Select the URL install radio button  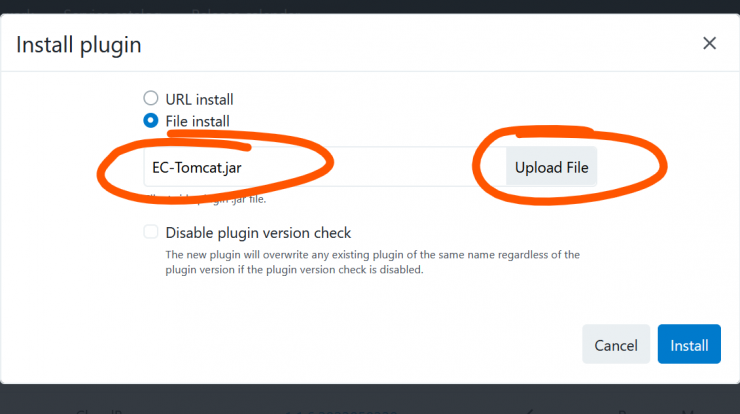151,98
